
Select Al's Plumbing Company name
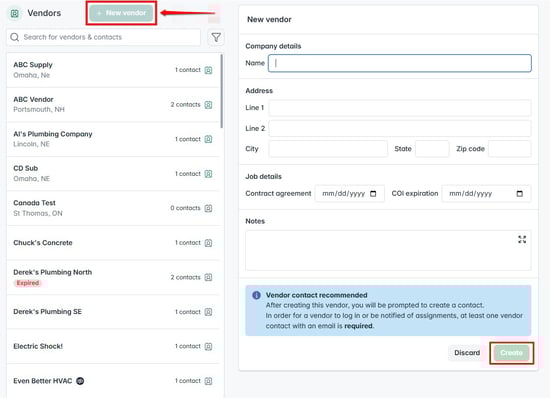pos(53,134)
